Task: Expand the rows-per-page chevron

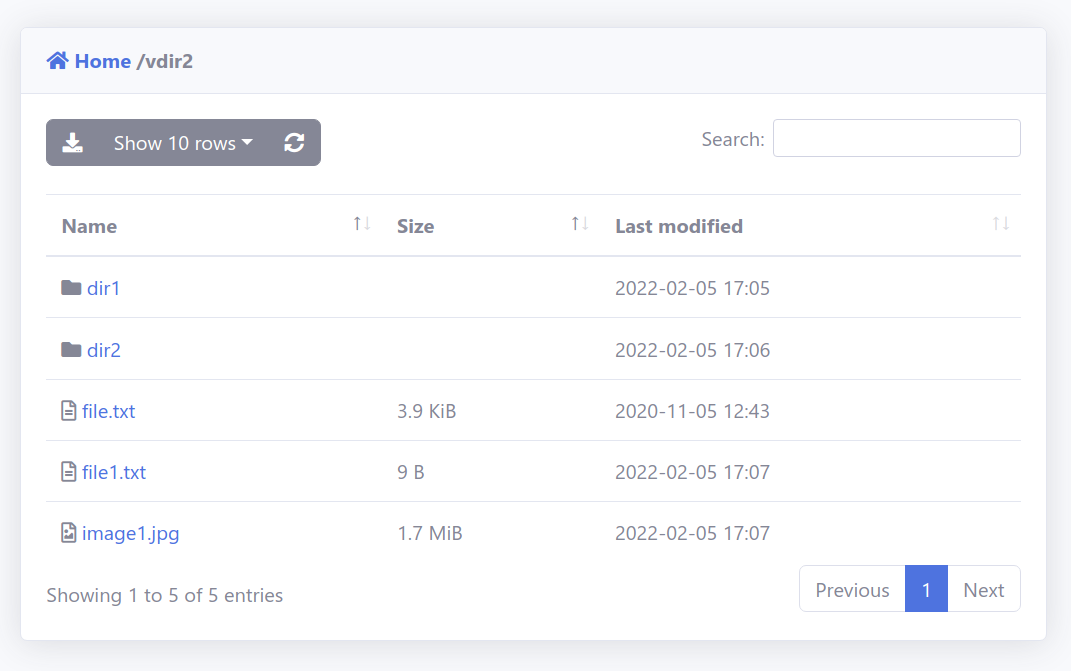Action: 247,142
